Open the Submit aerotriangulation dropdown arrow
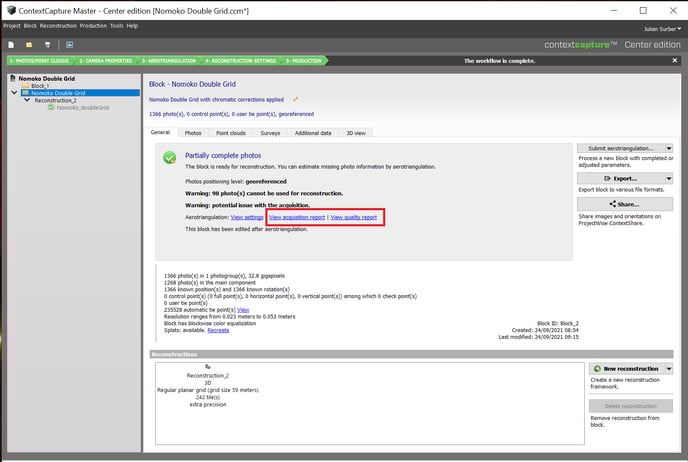The image size is (688, 462). (669, 148)
